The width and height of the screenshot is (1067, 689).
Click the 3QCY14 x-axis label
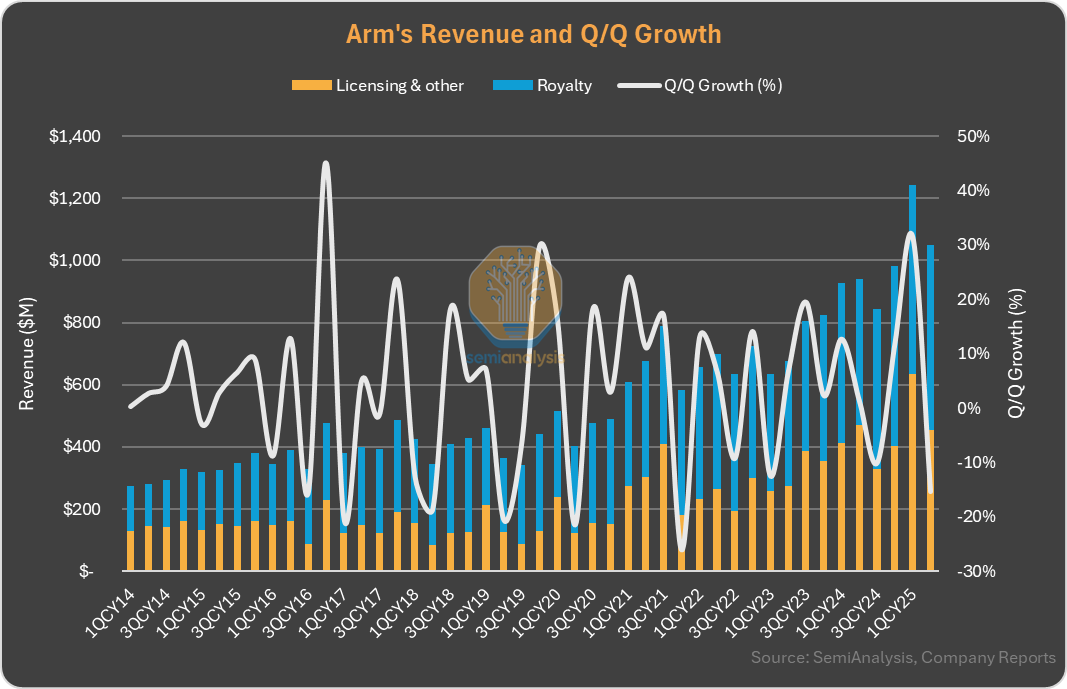click(146, 614)
